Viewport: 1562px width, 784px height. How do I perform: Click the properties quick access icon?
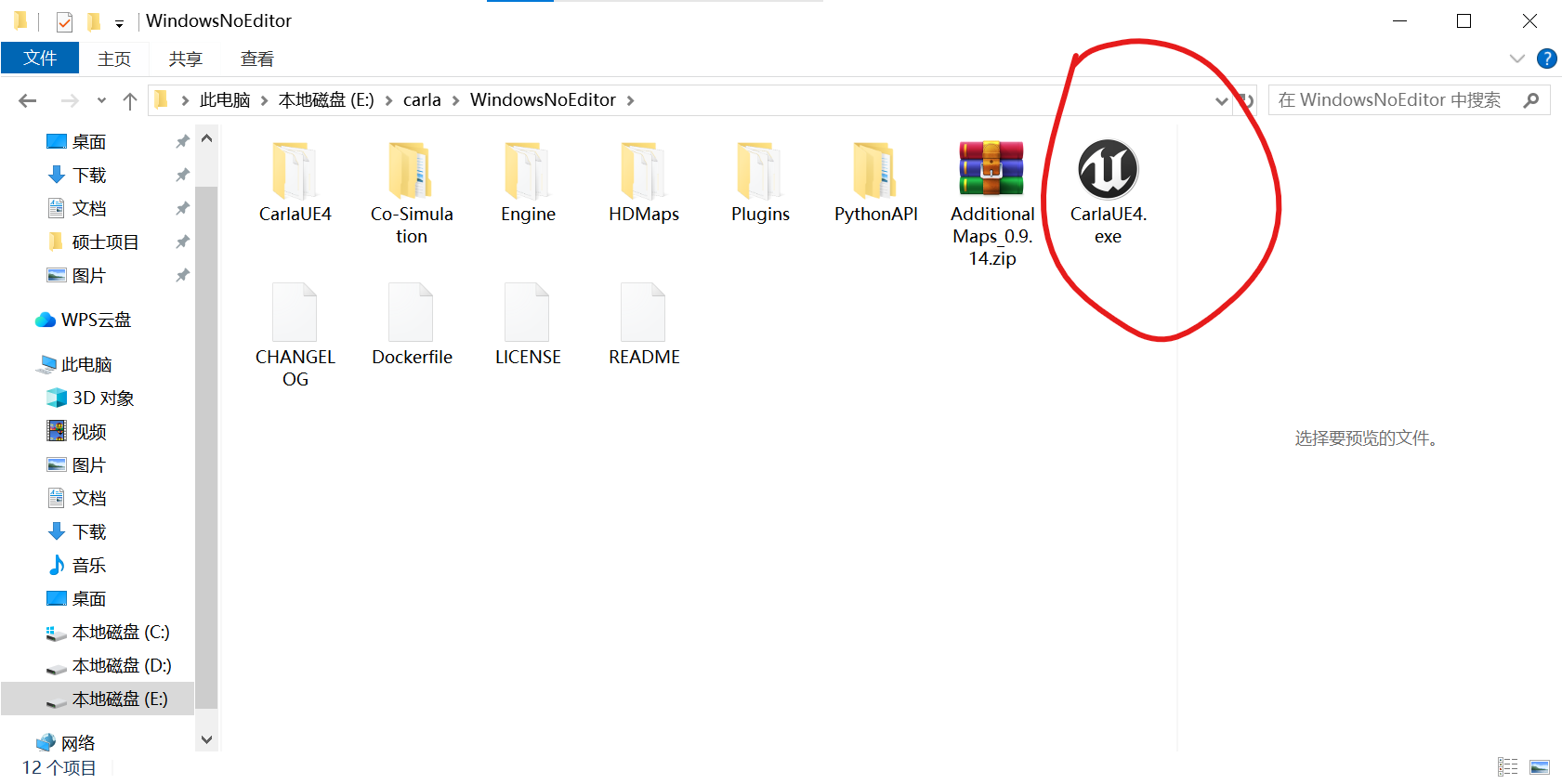pos(64,21)
